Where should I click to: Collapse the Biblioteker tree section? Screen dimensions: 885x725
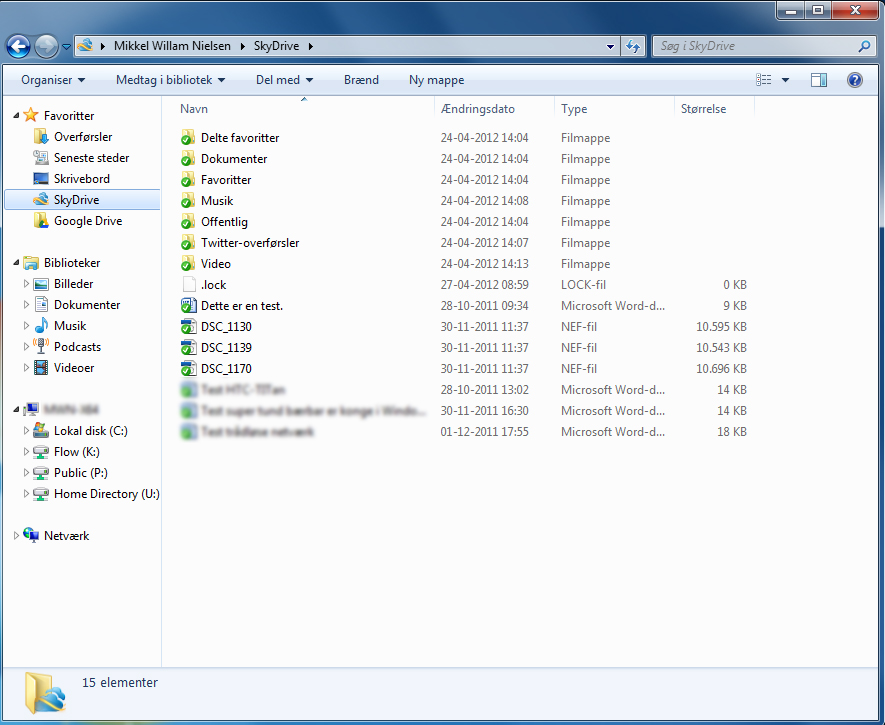16,263
